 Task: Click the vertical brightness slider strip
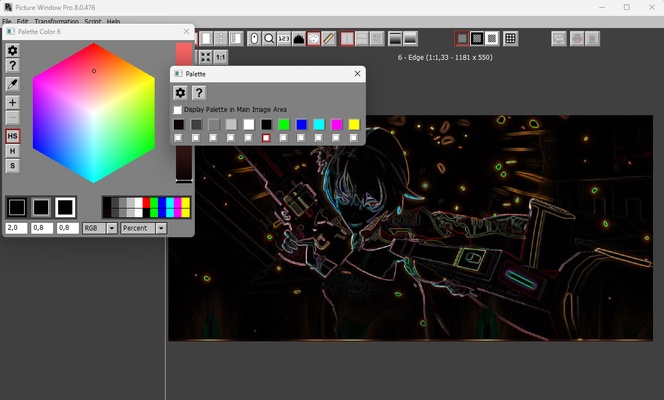[184, 113]
